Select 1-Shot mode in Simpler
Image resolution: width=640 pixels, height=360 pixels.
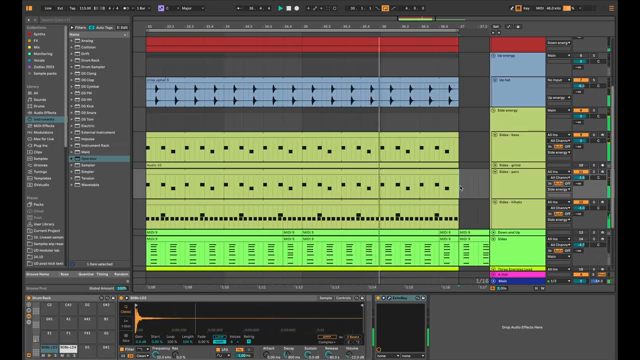(x=126, y=324)
